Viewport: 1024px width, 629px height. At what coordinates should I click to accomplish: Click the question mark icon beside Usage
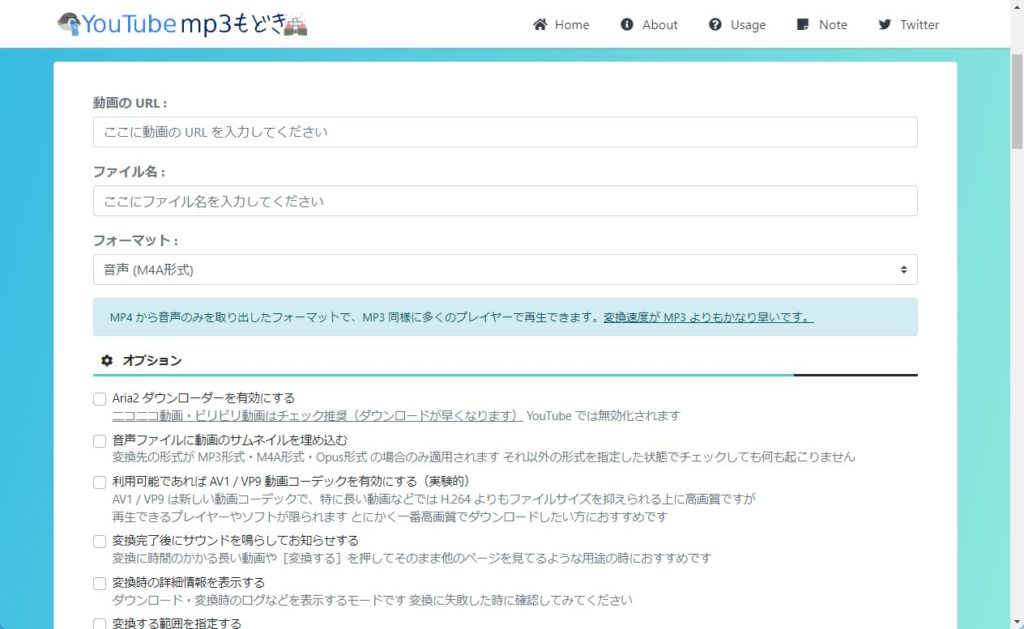point(715,25)
